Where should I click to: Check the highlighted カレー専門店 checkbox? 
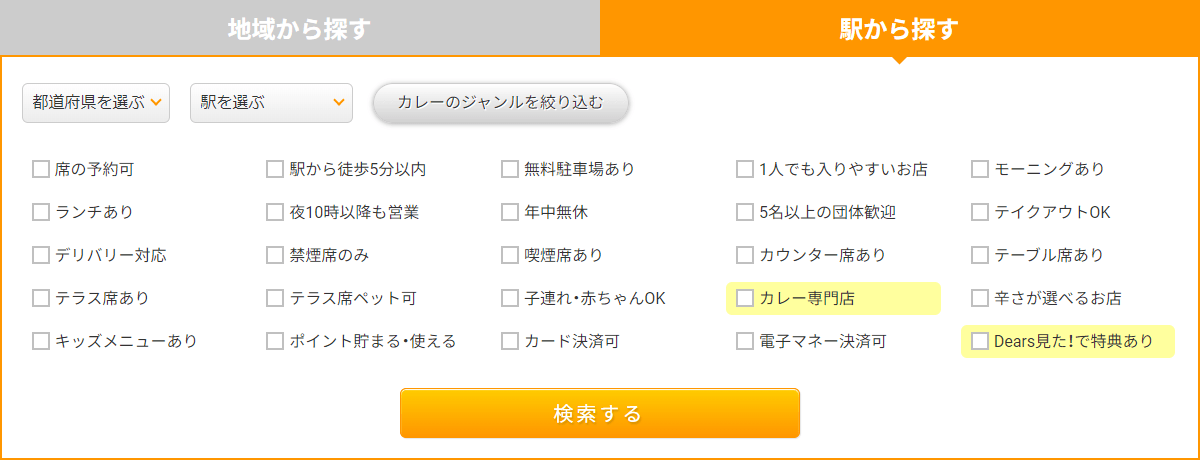[x=745, y=298]
